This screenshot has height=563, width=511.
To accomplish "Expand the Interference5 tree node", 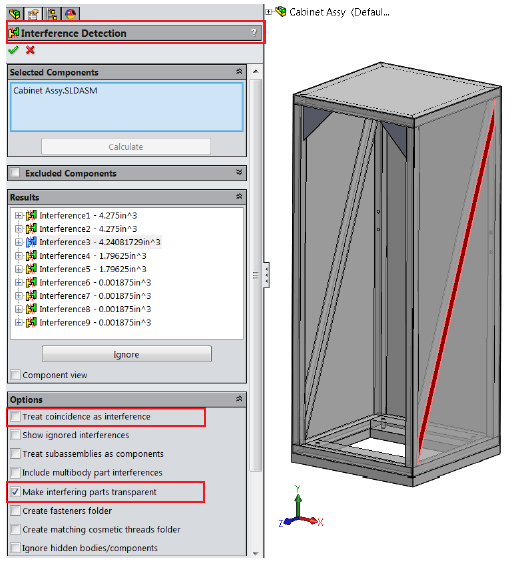I will 18,269.
